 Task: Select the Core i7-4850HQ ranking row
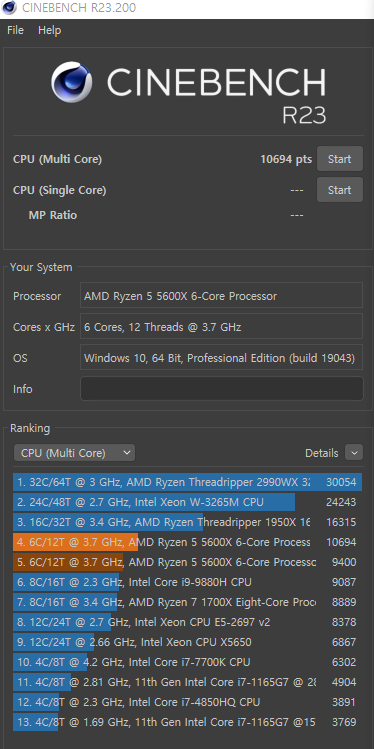click(187, 702)
